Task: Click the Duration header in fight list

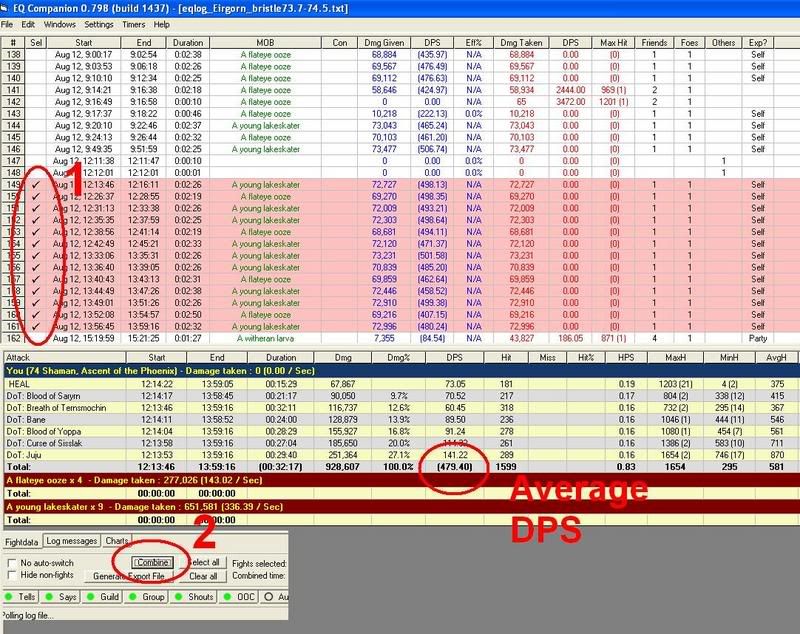Action: (188, 43)
